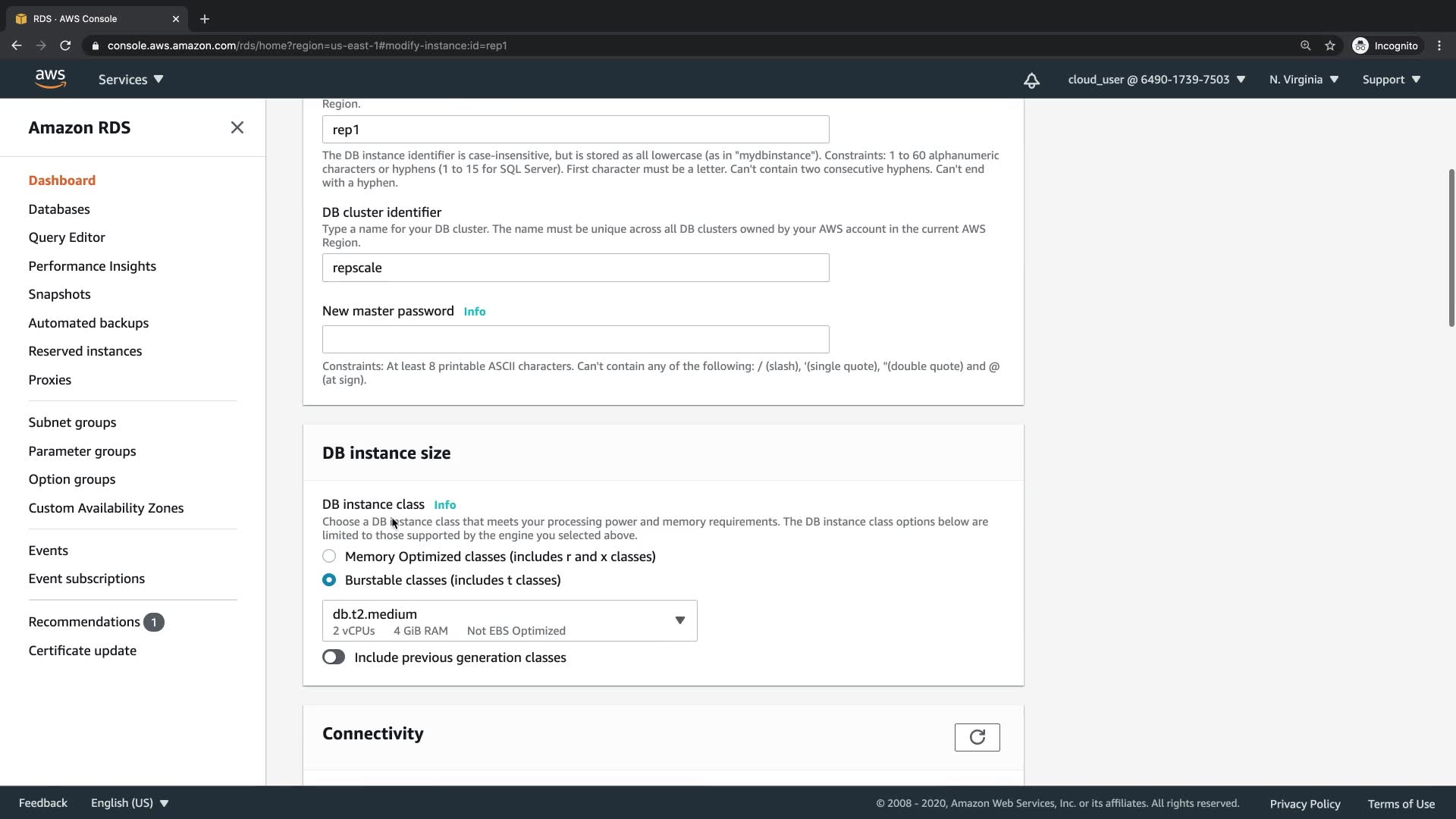Toggle Include previous generation classes
Viewport: 1456px width, 819px height.
tap(334, 657)
